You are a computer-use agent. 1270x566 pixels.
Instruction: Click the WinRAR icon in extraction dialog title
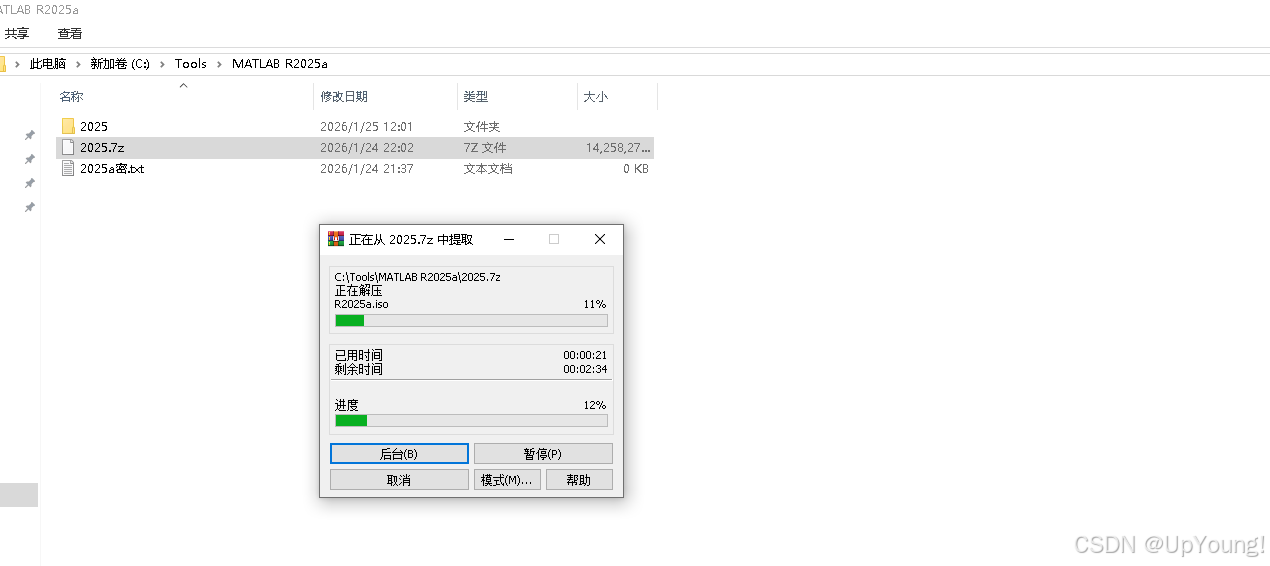pyautogui.click(x=336, y=239)
